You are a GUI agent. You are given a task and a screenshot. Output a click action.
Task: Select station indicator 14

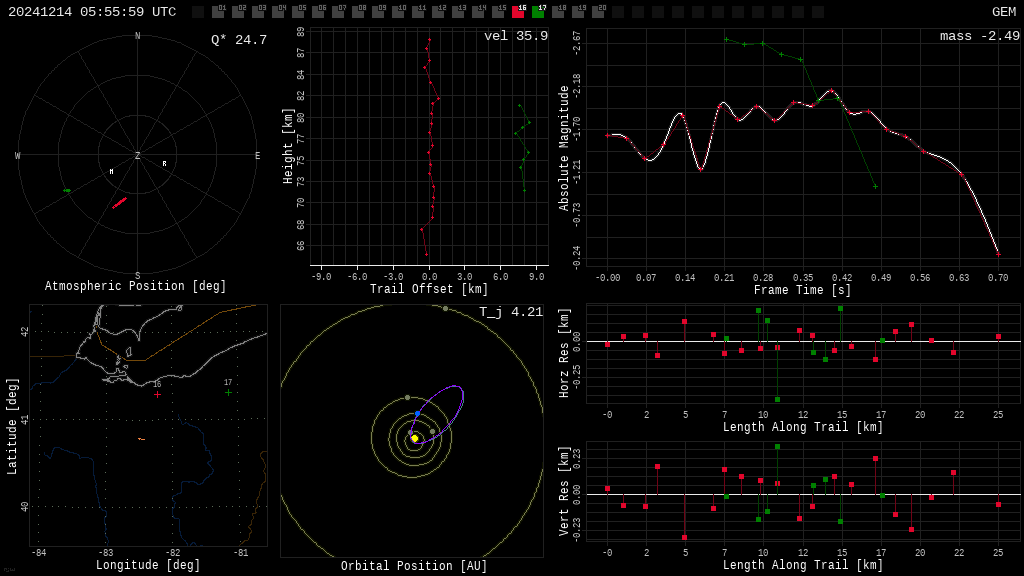478,11
